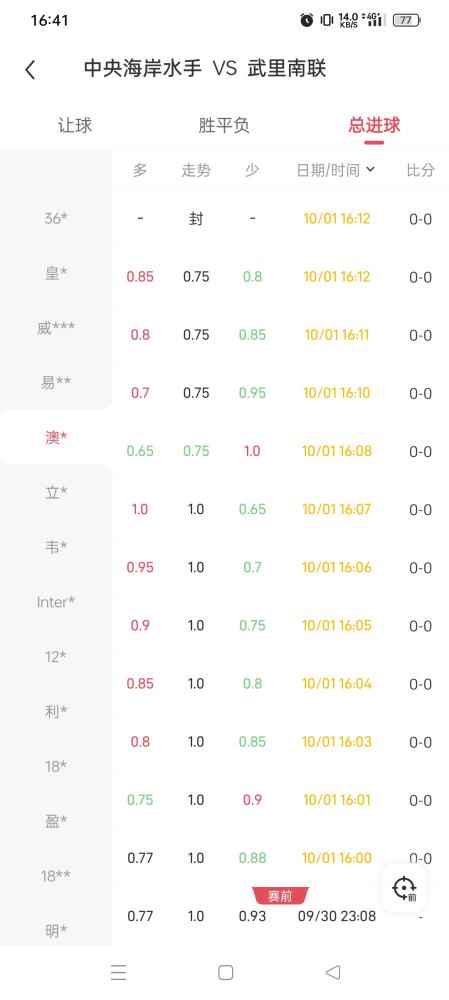Tap the back arrow icon
The height and width of the screenshot is (1000, 449).
pyautogui.click(x=30, y=70)
